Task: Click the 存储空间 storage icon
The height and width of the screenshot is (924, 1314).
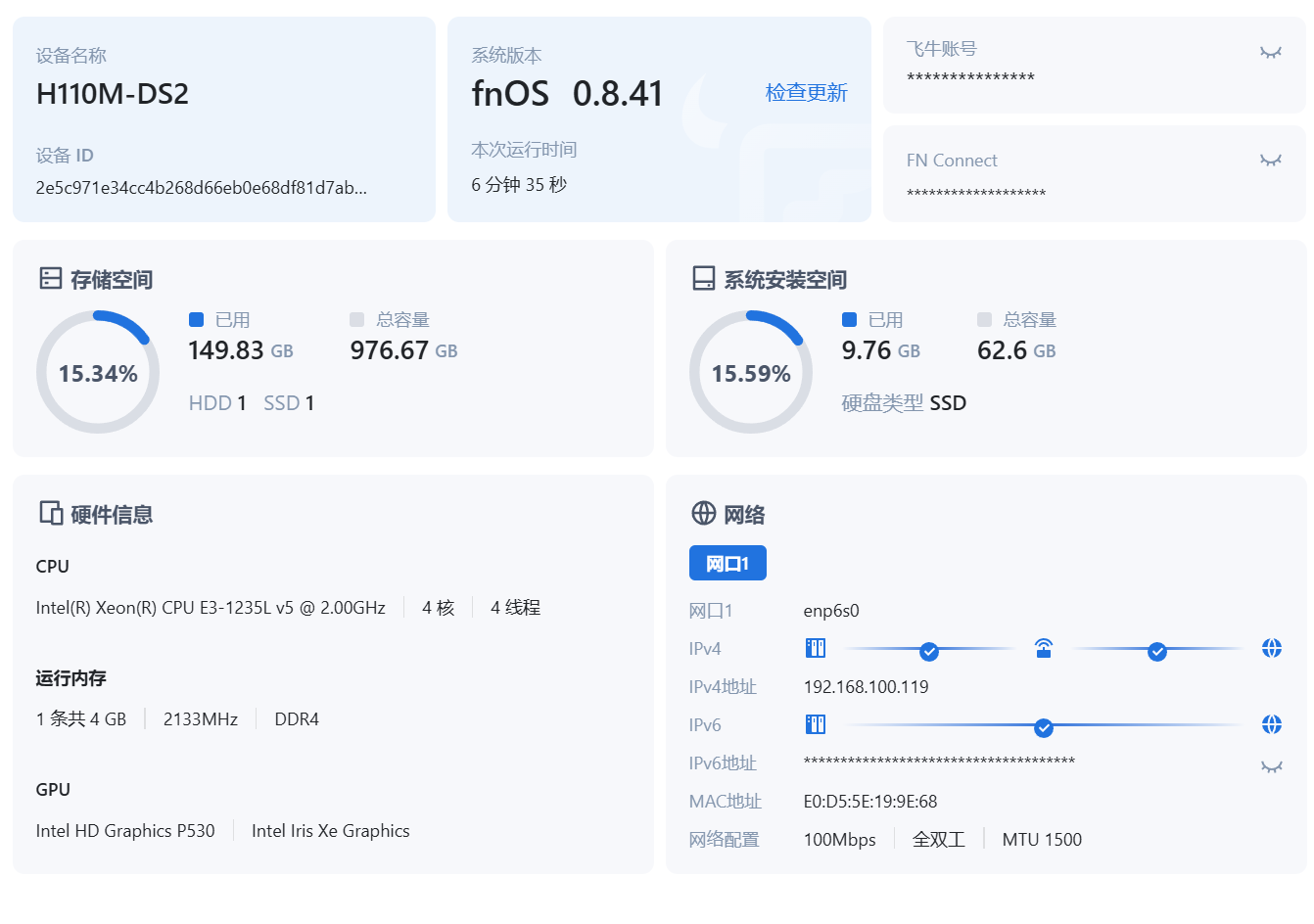Action: (x=51, y=279)
